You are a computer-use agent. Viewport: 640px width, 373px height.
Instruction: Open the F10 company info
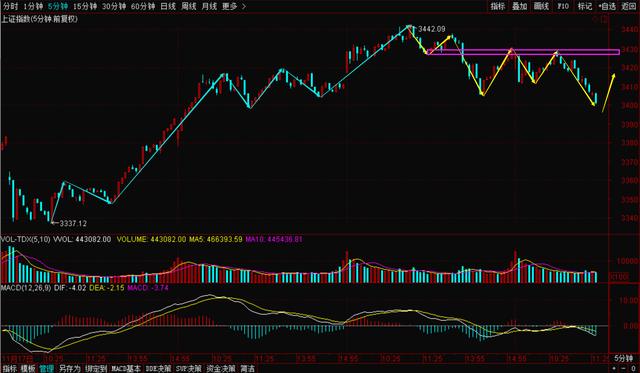click(563, 6)
